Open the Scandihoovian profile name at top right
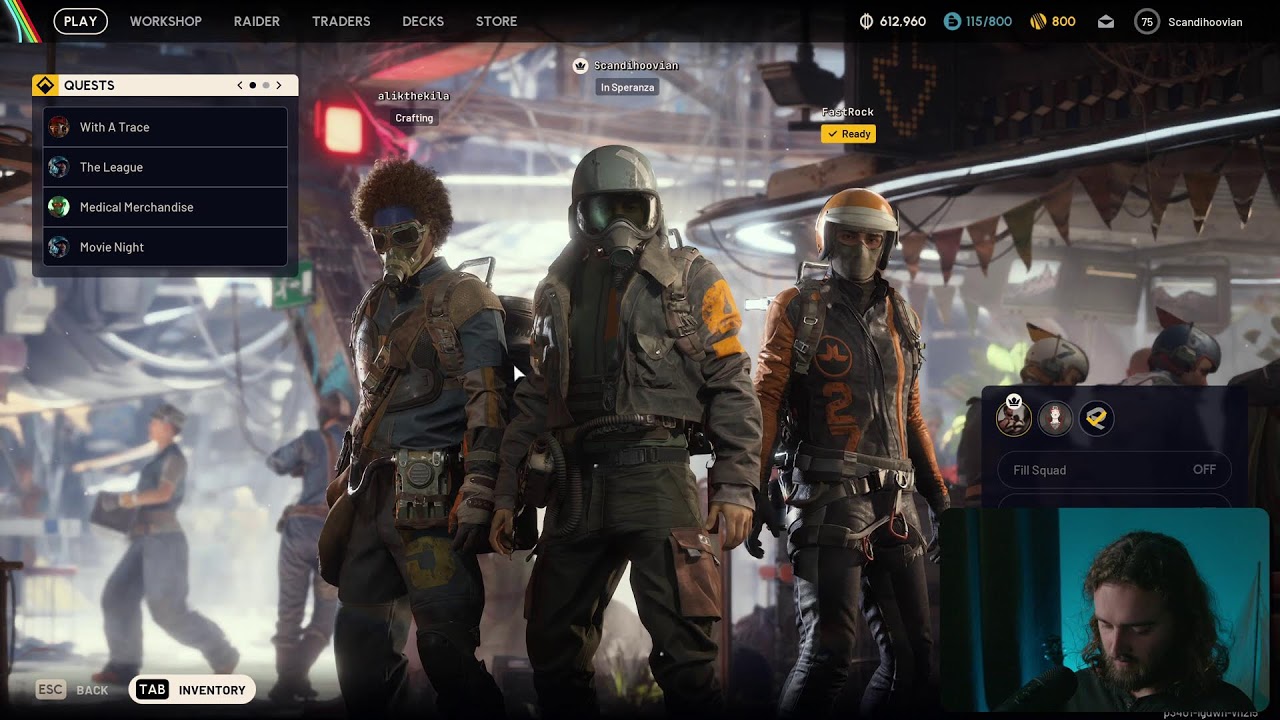Screen dimensions: 1280x720 click(x=1205, y=21)
